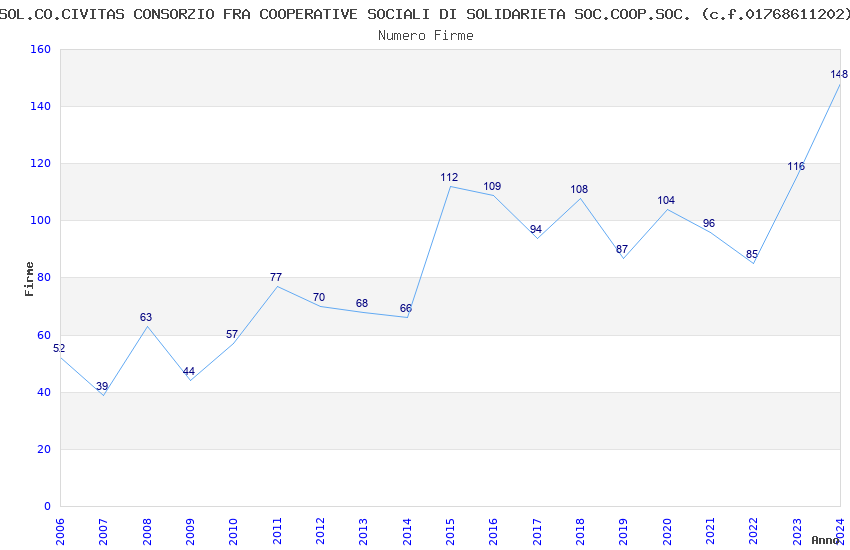Image resolution: width=850 pixels, height=550 pixels.
Task: Click the 60 y-axis tick label
Action: coord(44,335)
